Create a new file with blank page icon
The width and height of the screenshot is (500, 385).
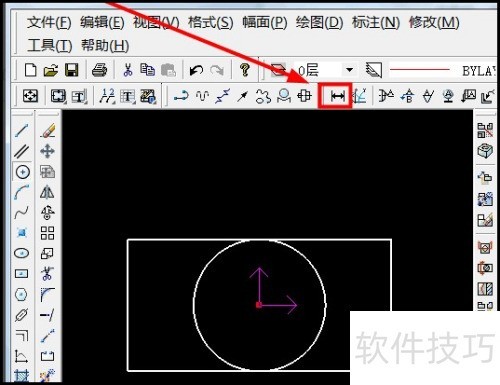point(31,70)
